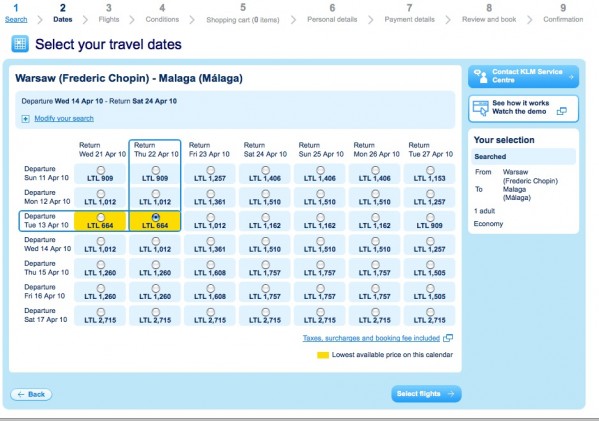Click the Economy class text
The width and height of the screenshot is (599, 421).
(x=488, y=224)
